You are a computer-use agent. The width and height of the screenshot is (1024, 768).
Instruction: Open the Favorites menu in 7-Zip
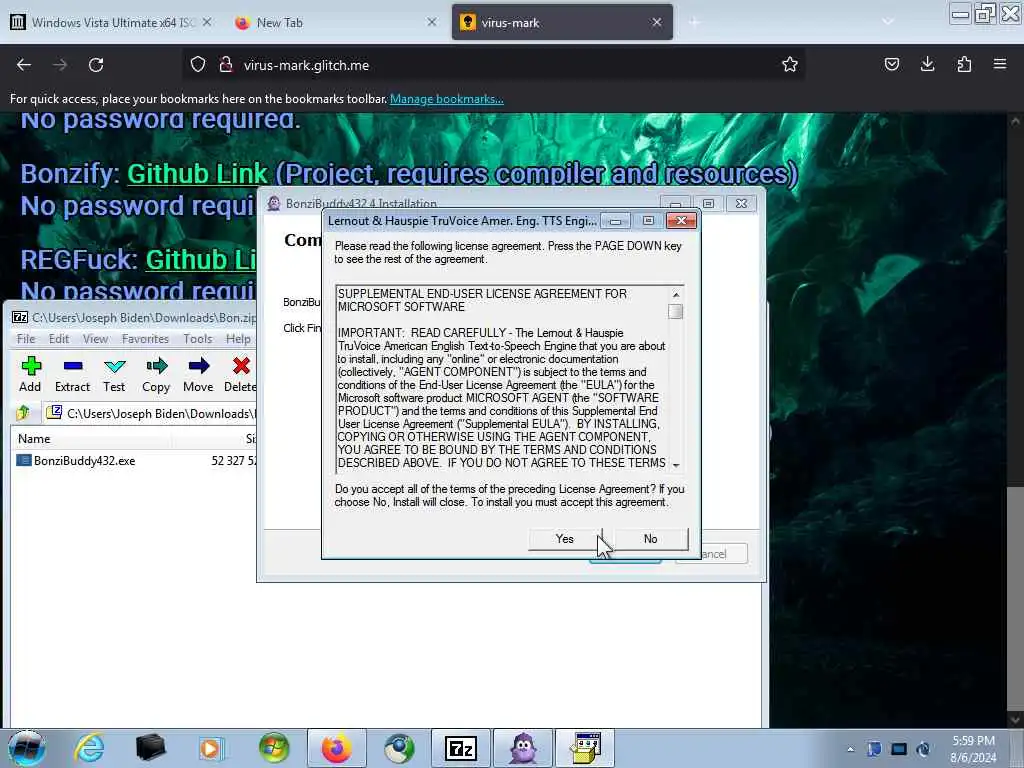145,338
